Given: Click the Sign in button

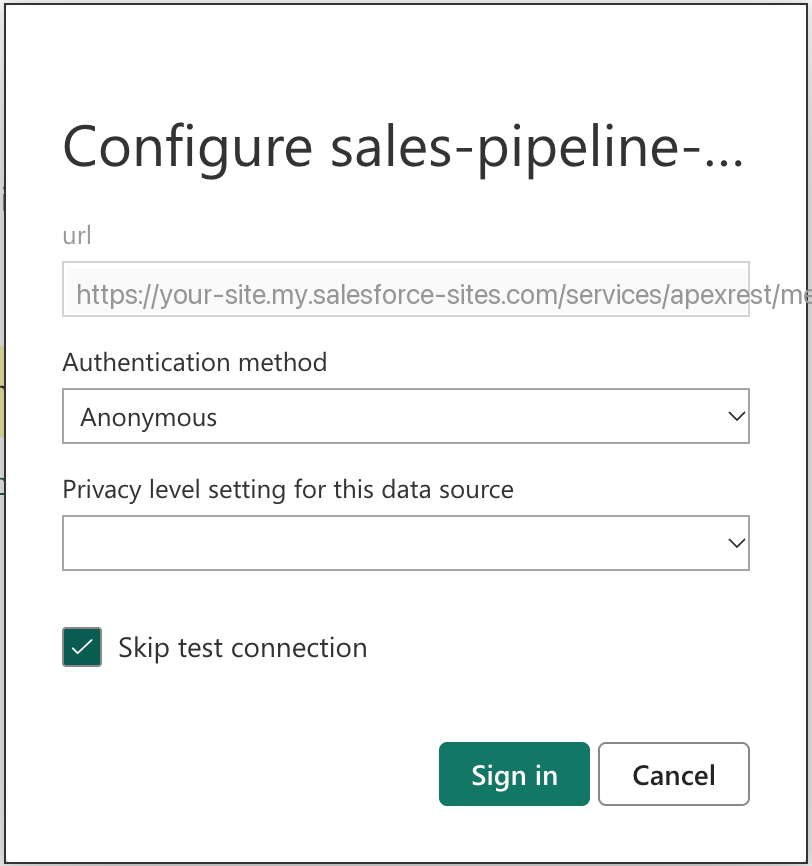Looking at the screenshot, I should [514, 774].
